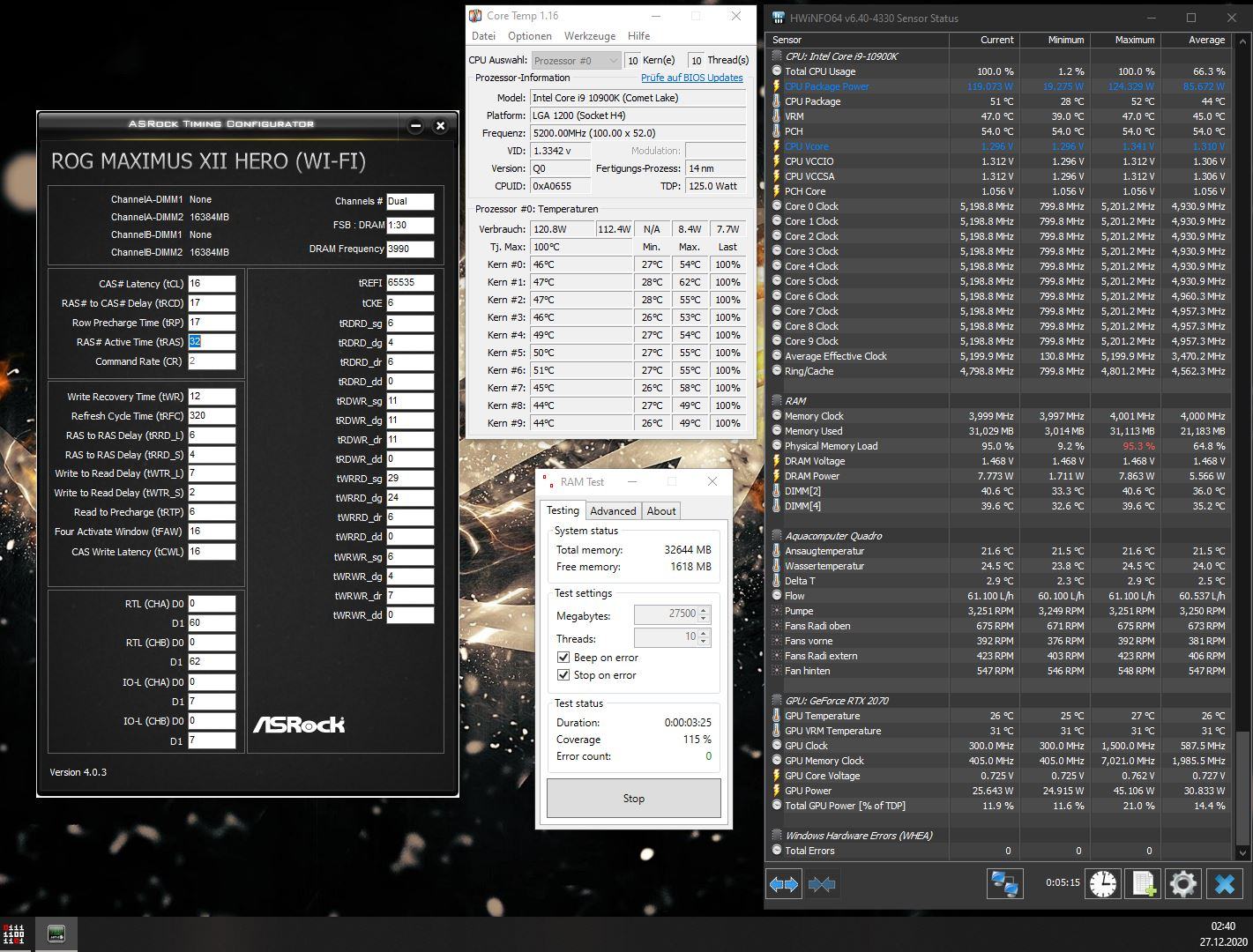Click DRAM Voltage lightning icon
Screen dimensions: 1253x952
[x=777, y=461]
